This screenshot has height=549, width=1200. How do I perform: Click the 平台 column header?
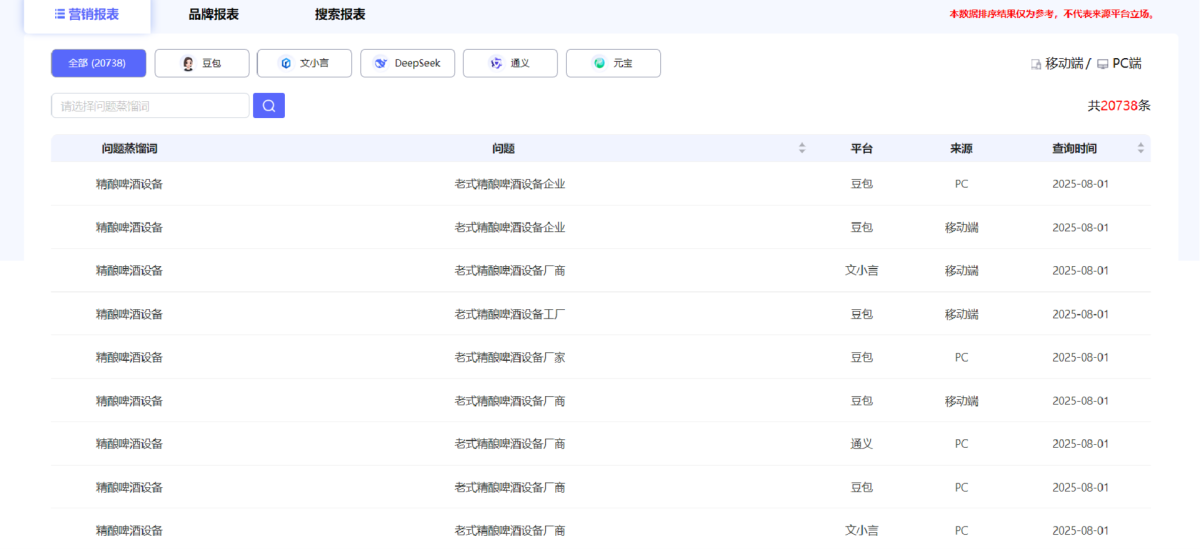pos(861,148)
